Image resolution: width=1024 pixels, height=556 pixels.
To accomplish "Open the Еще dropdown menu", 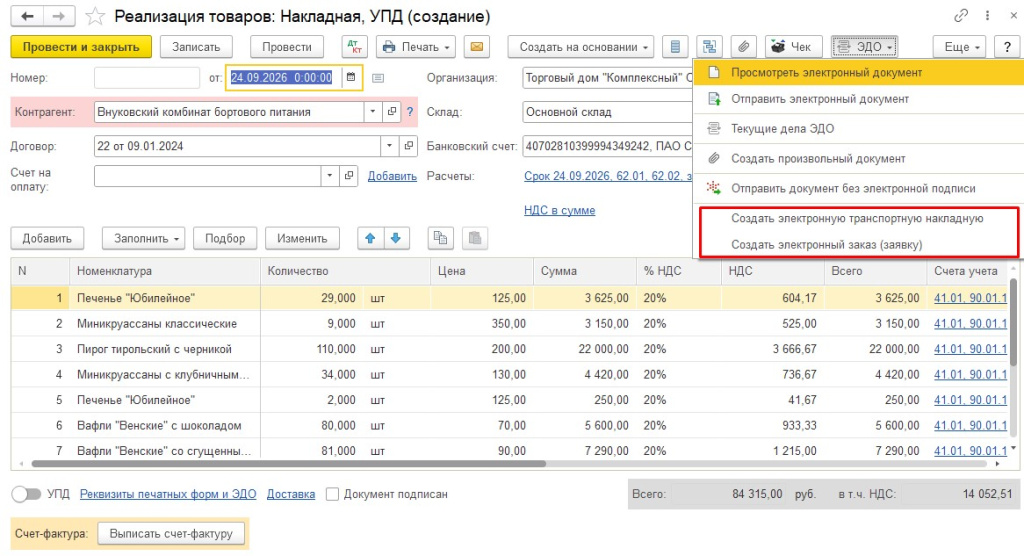I will click(x=961, y=47).
